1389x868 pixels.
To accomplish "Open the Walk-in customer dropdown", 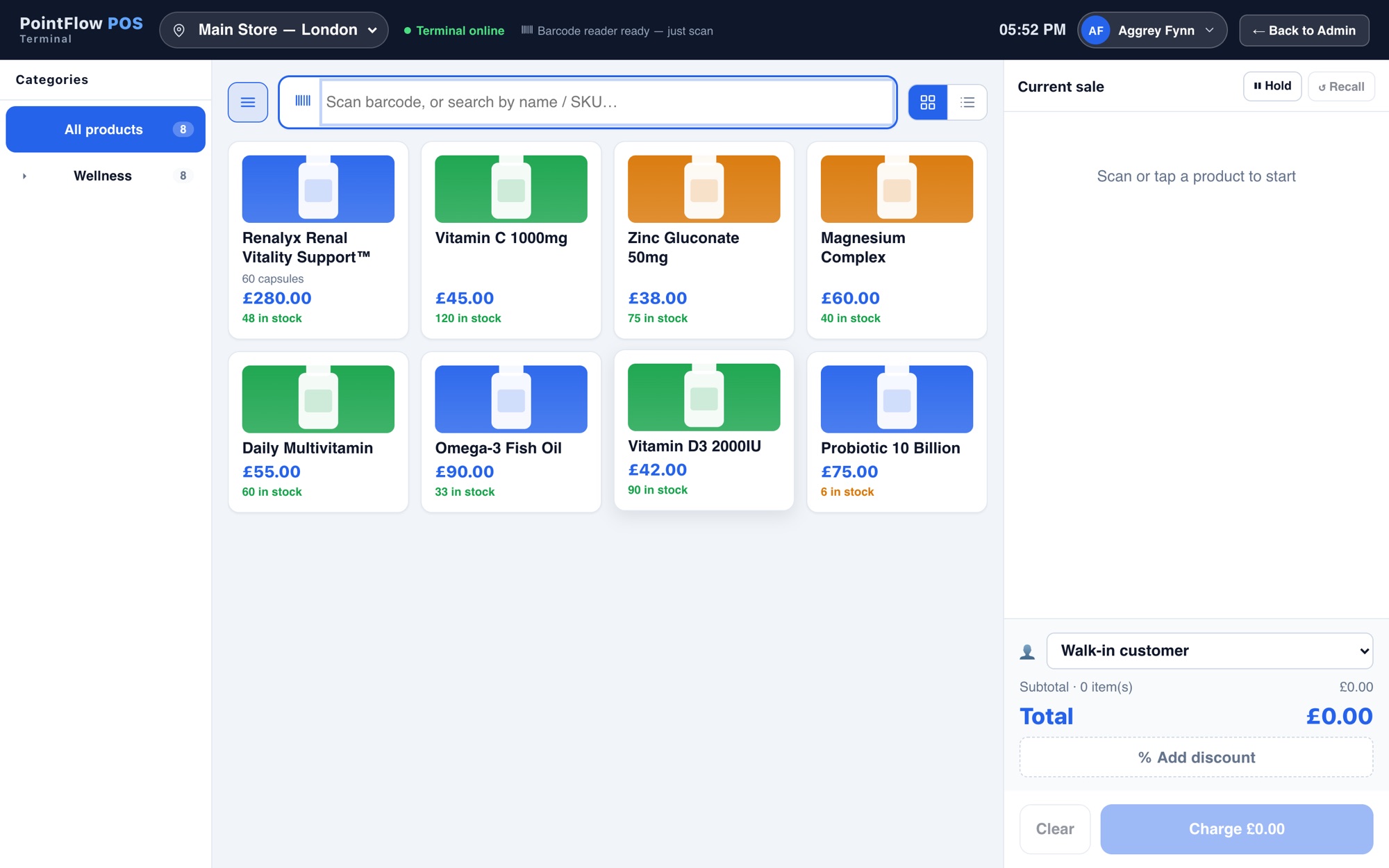I will pyautogui.click(x=1209, y=651).
